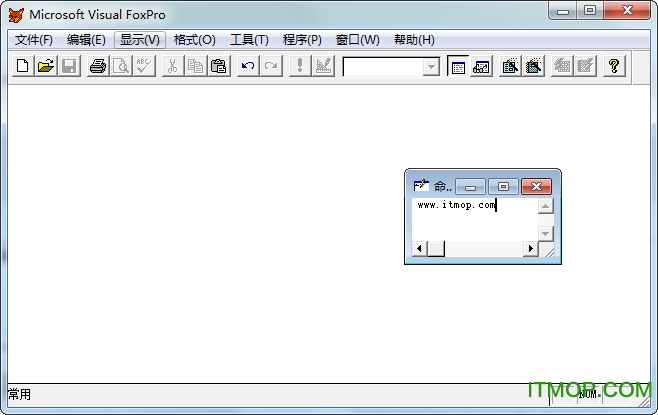Open the 程序(P) menu
Viewport: 658px width, 415px height.
pos(302,40)
